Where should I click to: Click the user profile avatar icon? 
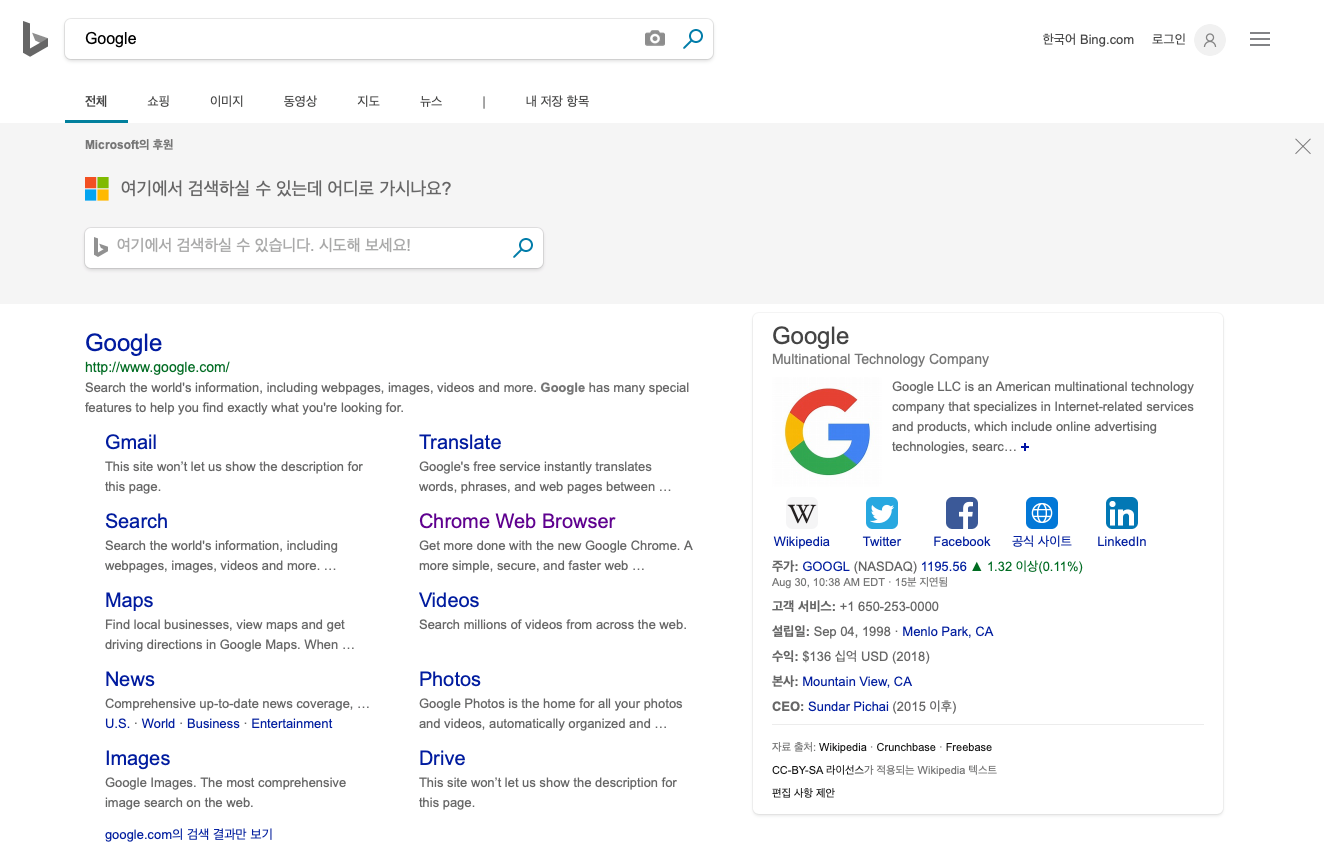[1210, 40]
